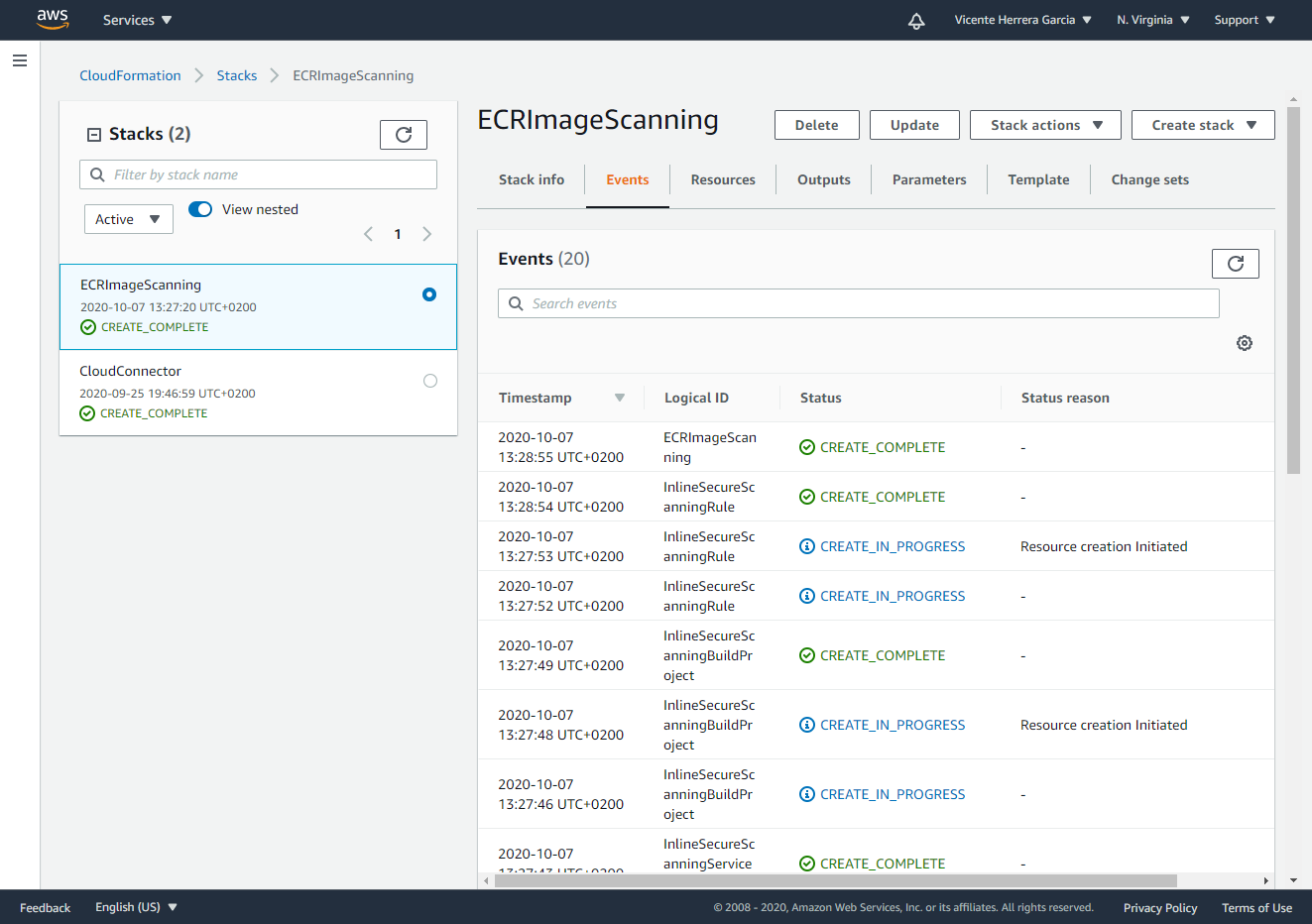This screenshot has height=924, width=1312.
Task: Click CREATE_IN_PROGRESS status at 13:27:46
Action: pos(893,794)
